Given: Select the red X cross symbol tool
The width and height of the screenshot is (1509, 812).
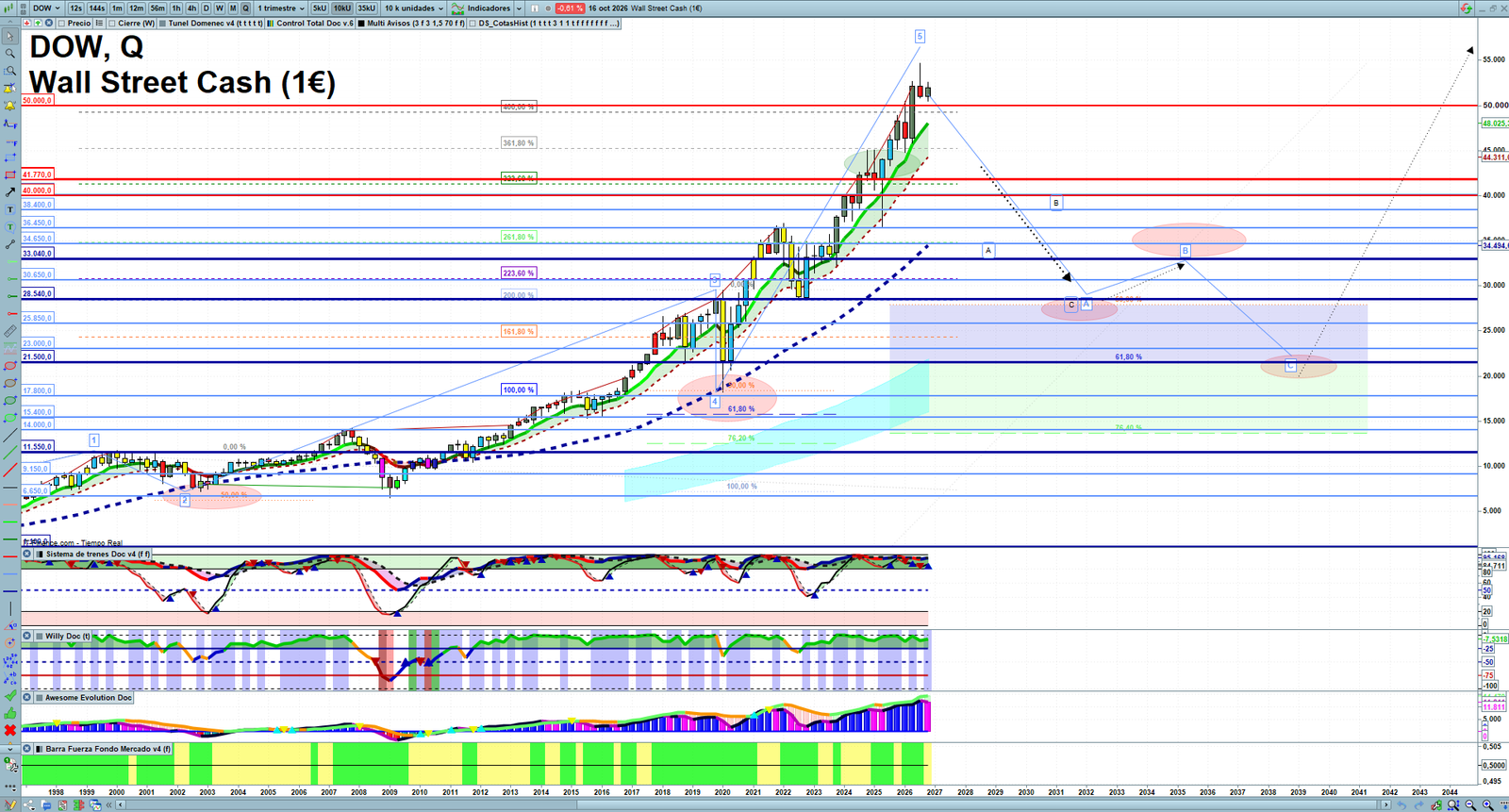Looking at the screenshot, I should pos(10,730).
